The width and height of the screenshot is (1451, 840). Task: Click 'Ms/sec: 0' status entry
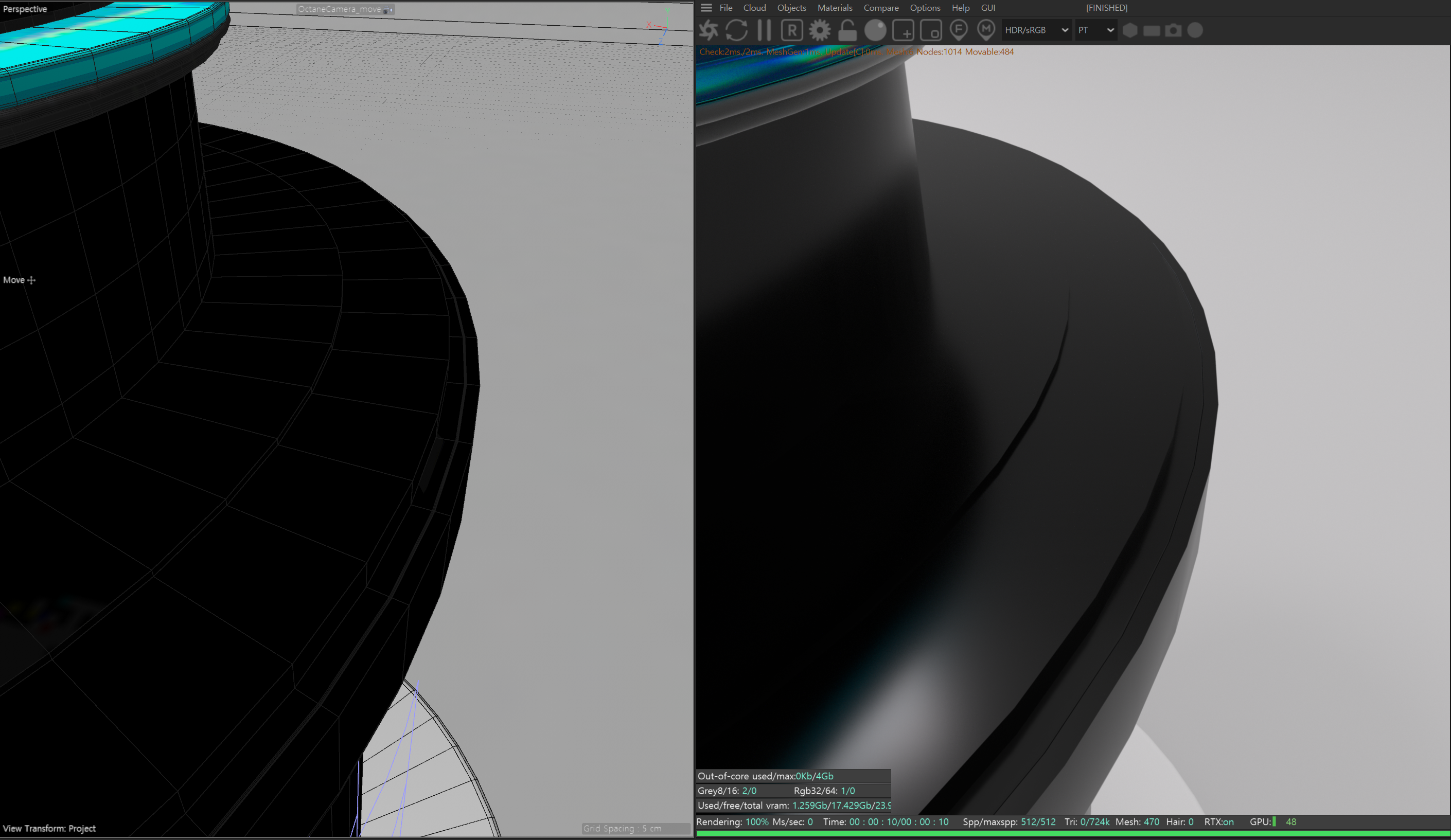[x=792, y=822]
